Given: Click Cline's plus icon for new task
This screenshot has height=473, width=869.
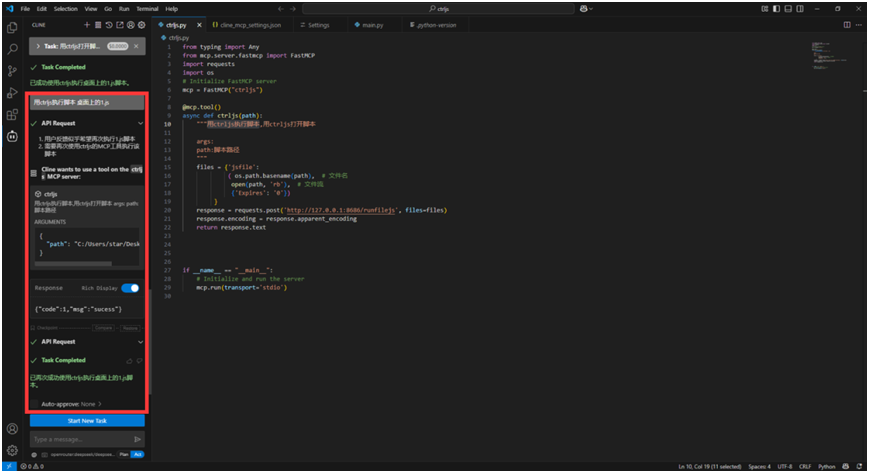Looking at the screenshot, I should 87,25.
